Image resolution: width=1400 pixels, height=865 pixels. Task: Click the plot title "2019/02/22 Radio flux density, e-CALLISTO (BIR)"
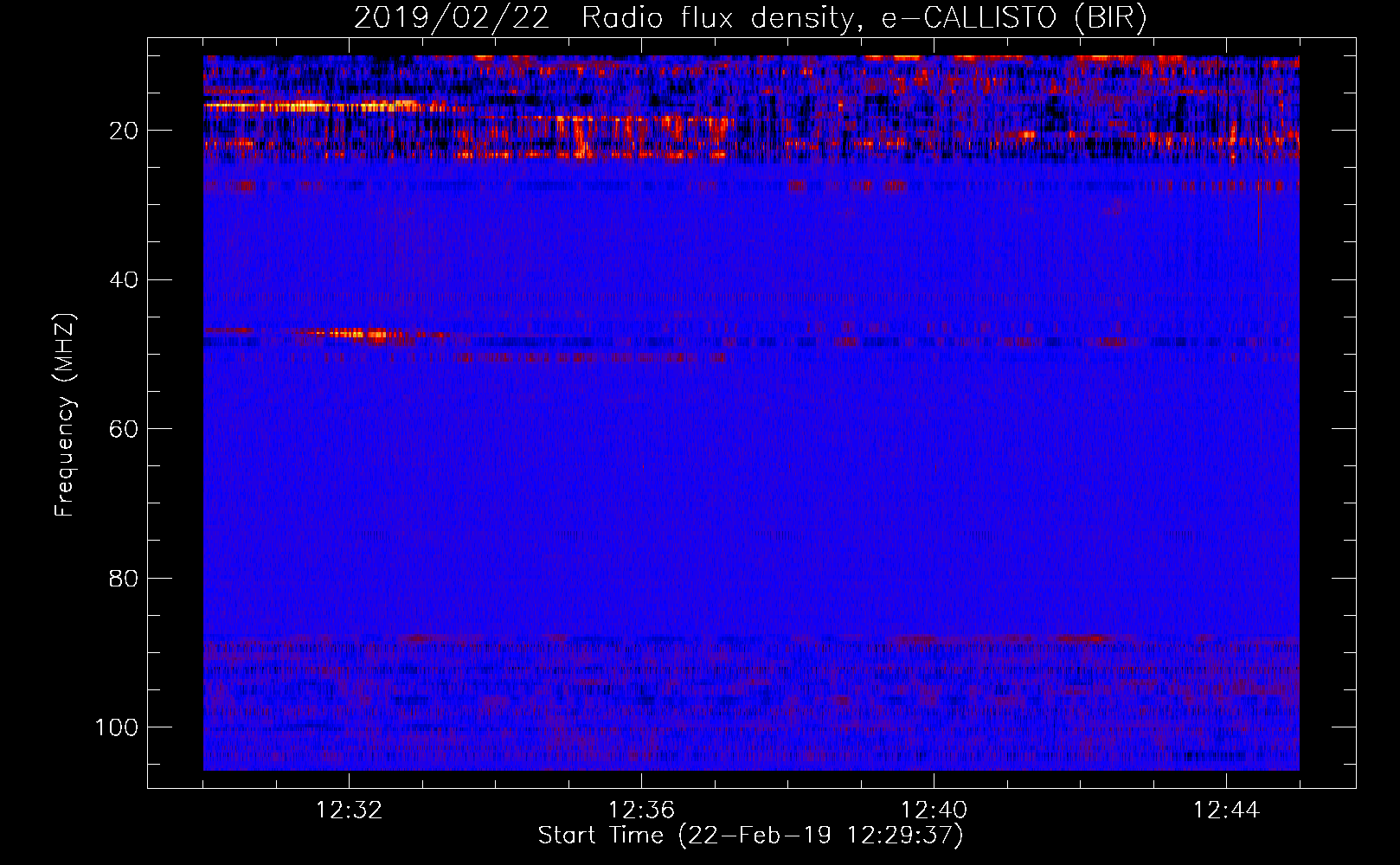coord(750,17)
